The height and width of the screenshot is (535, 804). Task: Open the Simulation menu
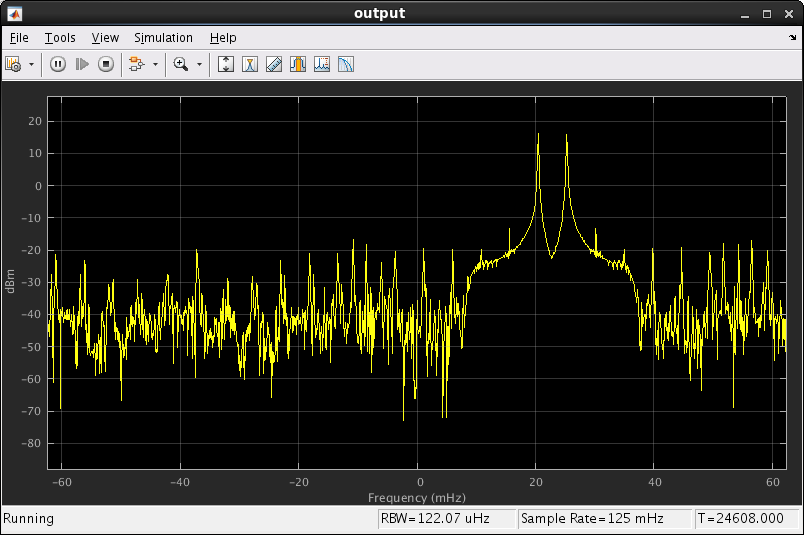click(x=163, y=38)
